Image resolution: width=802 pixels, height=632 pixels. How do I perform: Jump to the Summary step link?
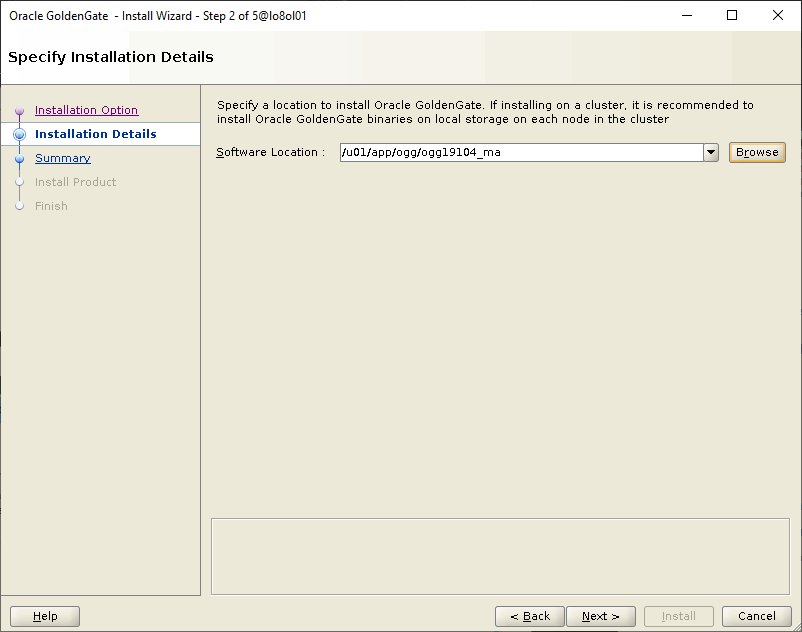click(62, 158)
